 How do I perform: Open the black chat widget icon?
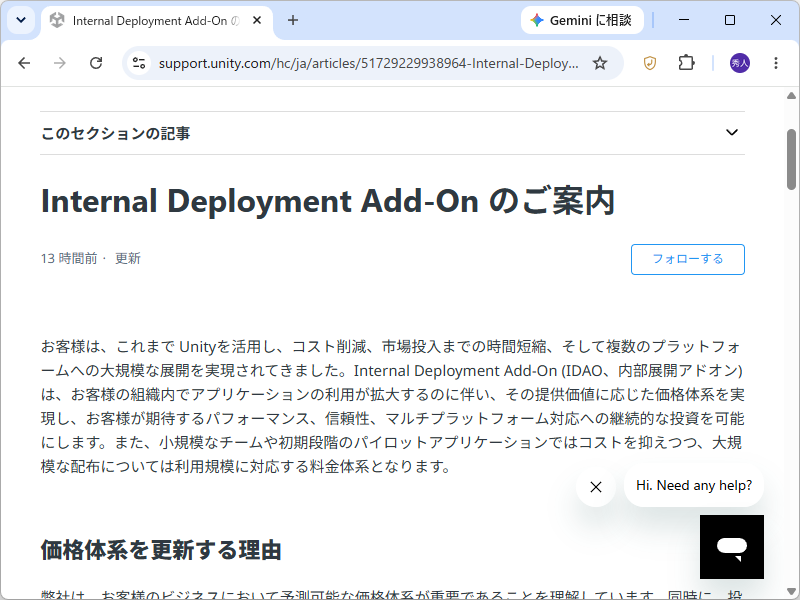point(732,546)
